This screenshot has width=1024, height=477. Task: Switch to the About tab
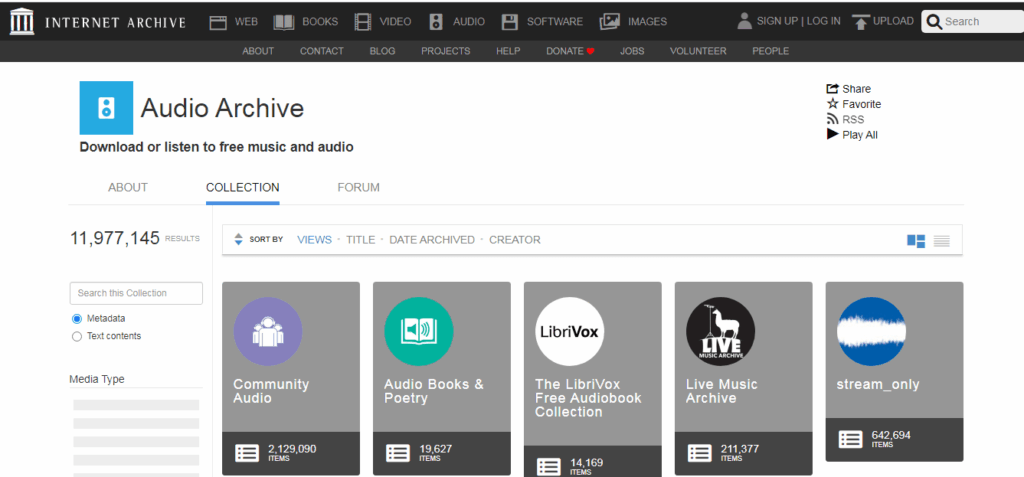pos(128,188)
